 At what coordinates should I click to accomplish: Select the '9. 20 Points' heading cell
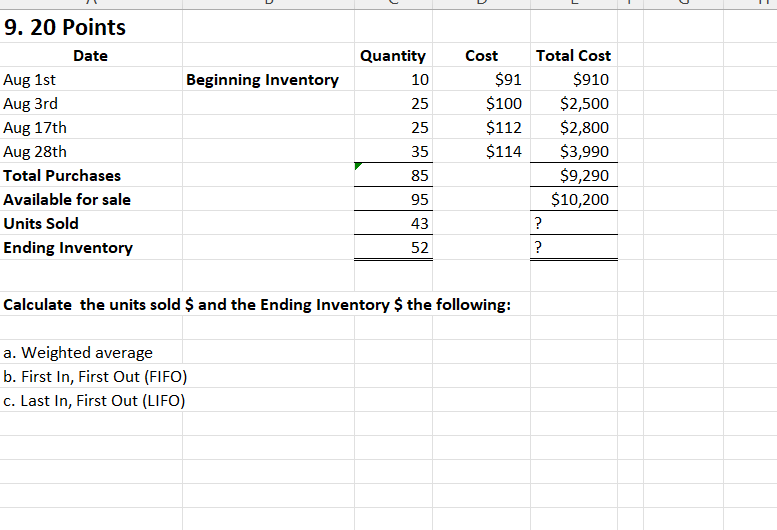pos(91,26)
